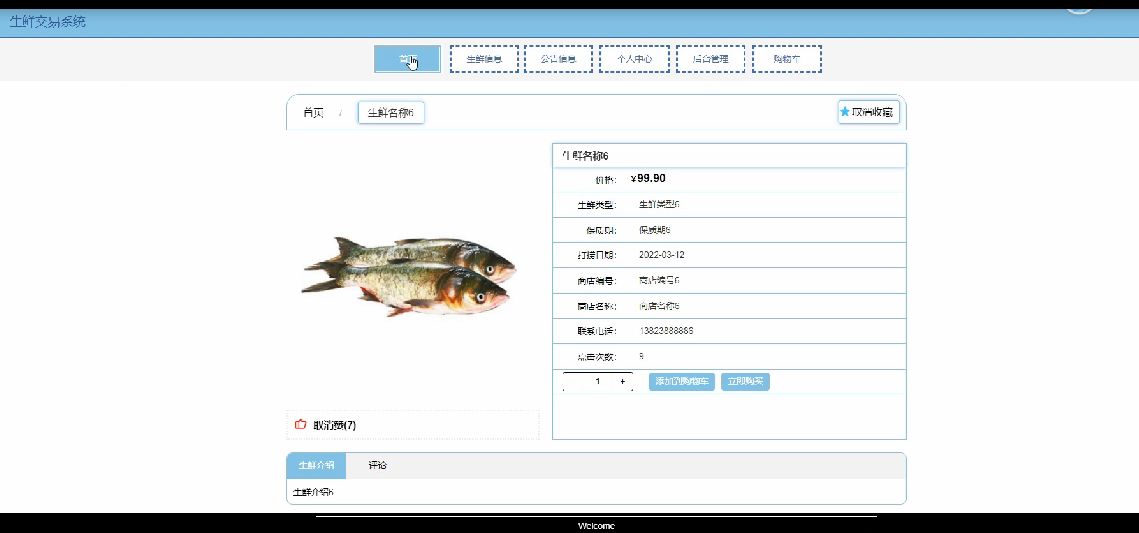This screenshot has height=533, width=1139.
Task: Click the star icon on 取消收藏
Action: click(845, 112)
